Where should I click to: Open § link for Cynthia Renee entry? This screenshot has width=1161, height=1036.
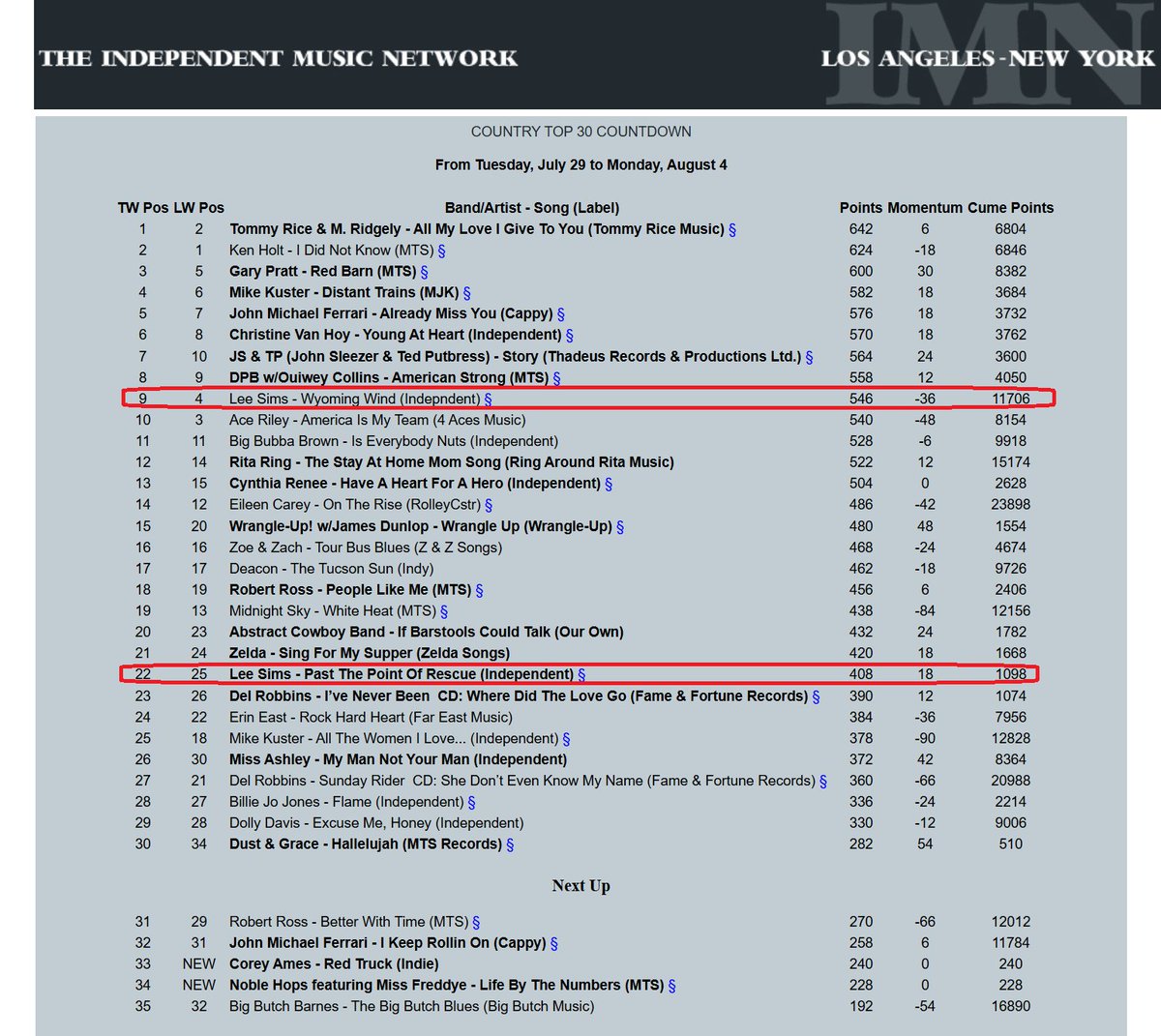pos(609,484)
